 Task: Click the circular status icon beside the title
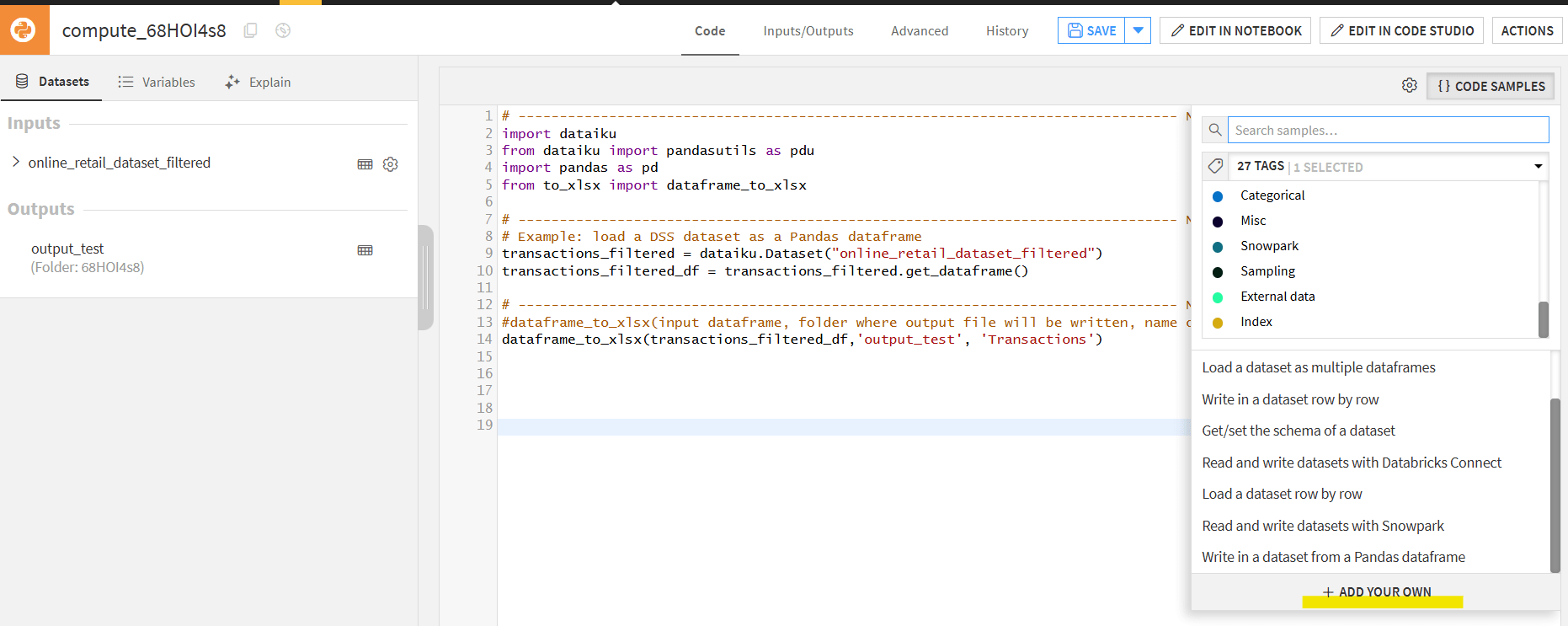click(x=283, y=30)
